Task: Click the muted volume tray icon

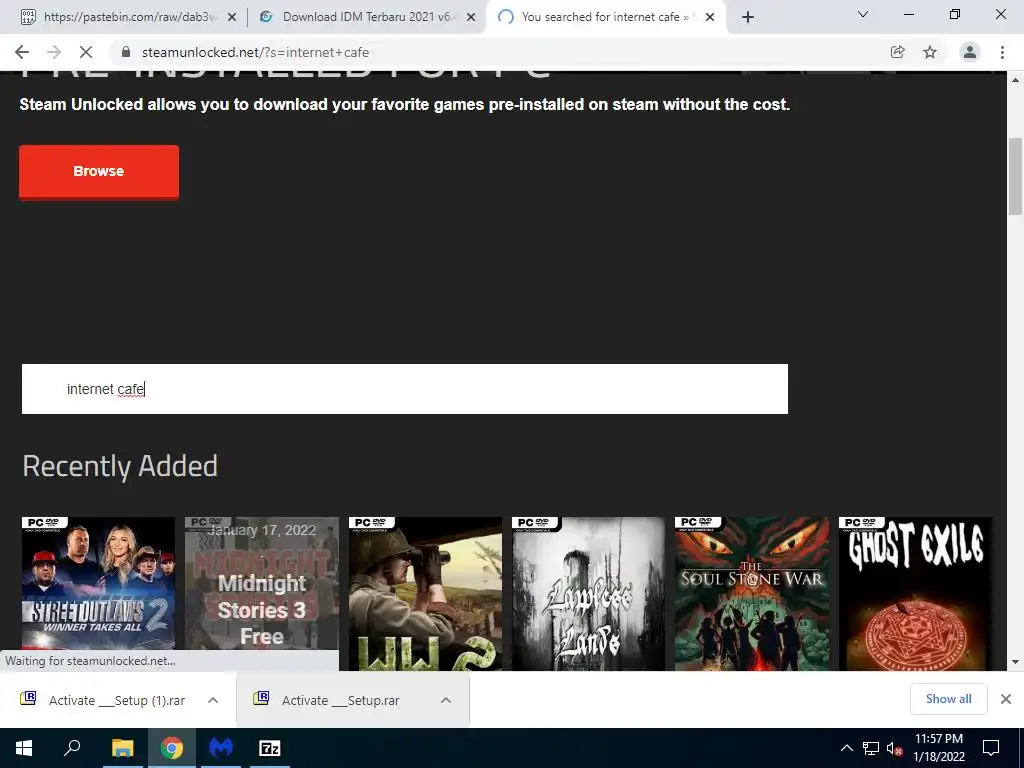Action: coord(895,748)
